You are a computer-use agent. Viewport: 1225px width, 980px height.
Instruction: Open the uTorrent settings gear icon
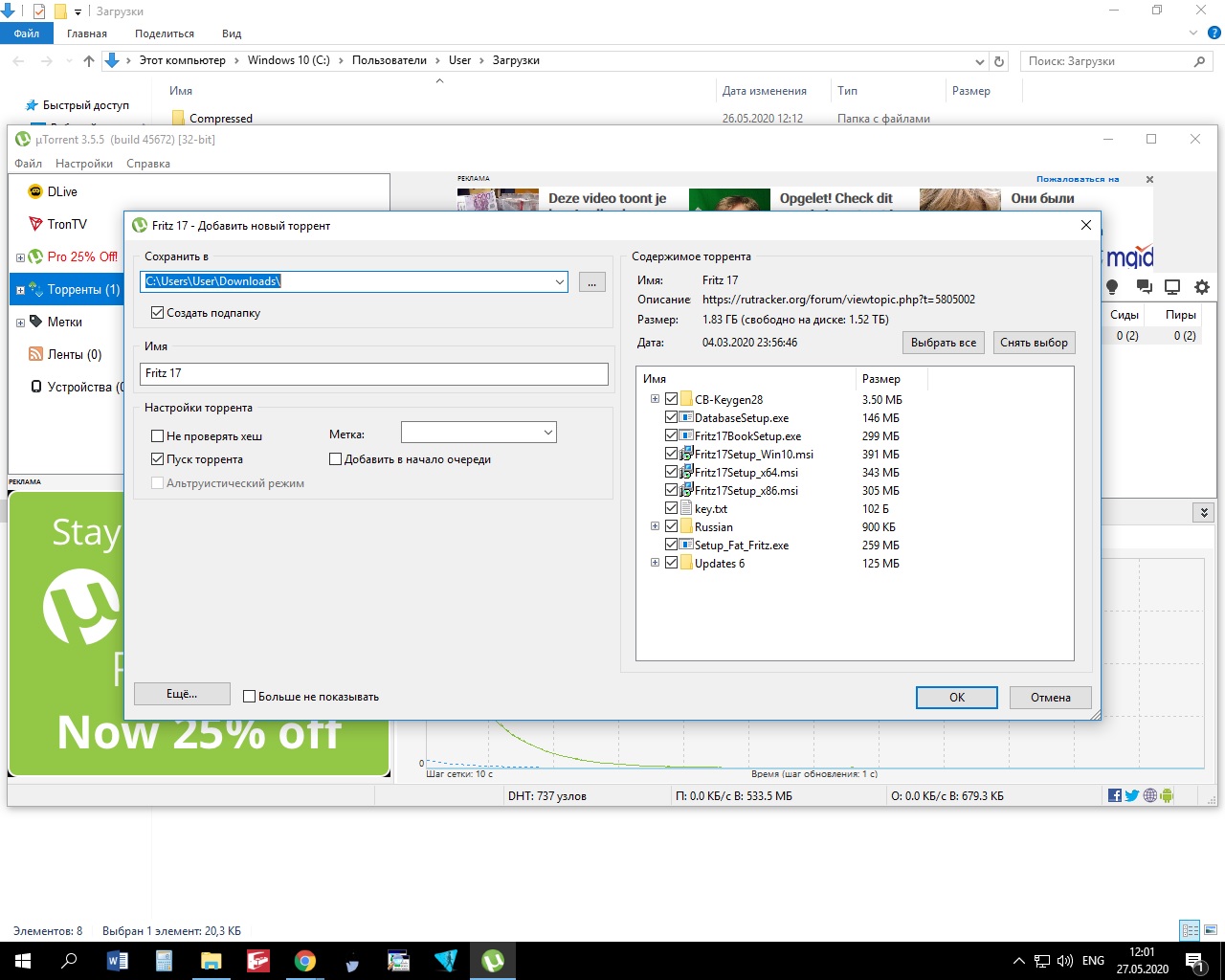click(x=1202, y=287)
